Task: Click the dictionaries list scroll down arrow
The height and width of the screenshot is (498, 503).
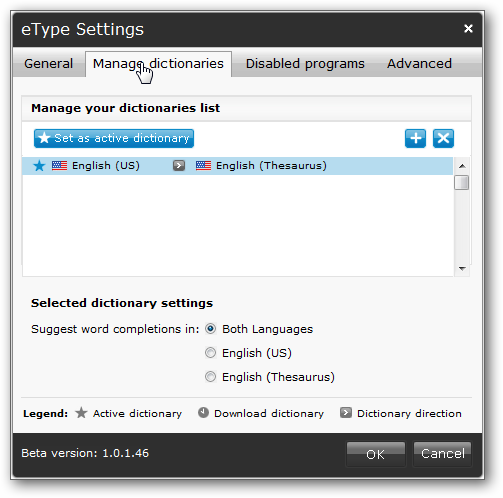Action: point(462,268)
